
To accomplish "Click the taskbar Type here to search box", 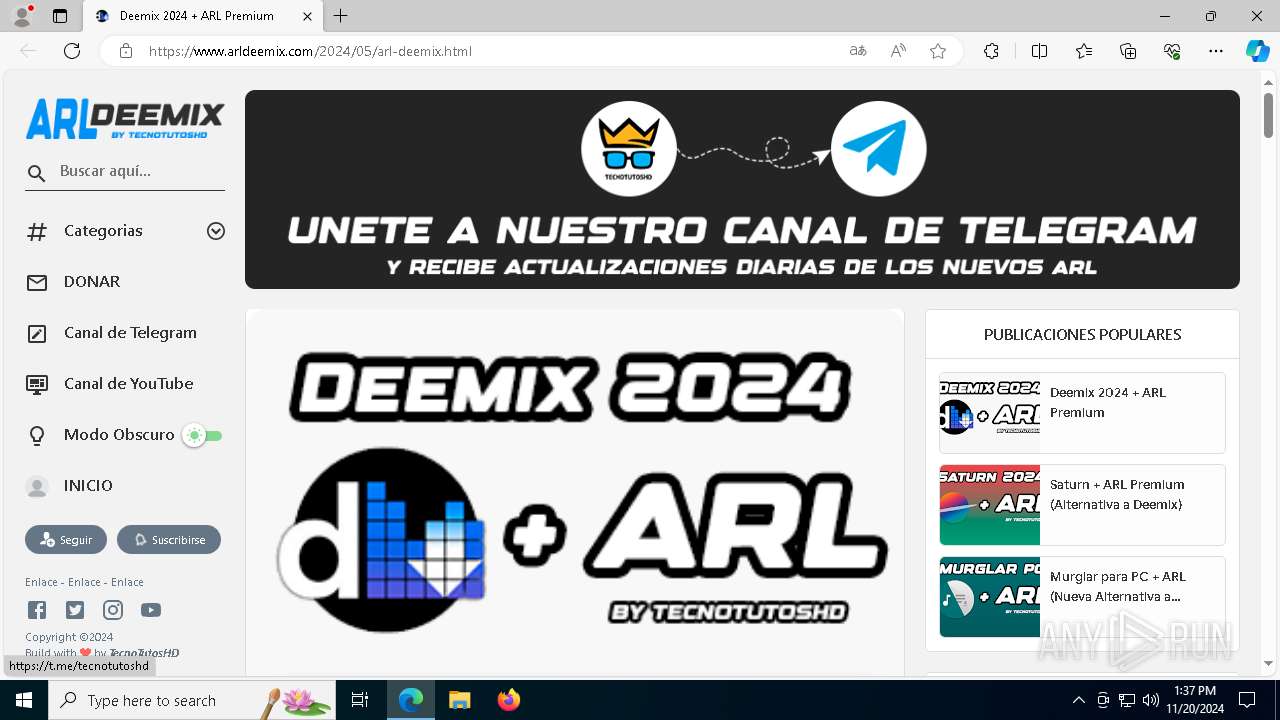I will click(193, 700).
